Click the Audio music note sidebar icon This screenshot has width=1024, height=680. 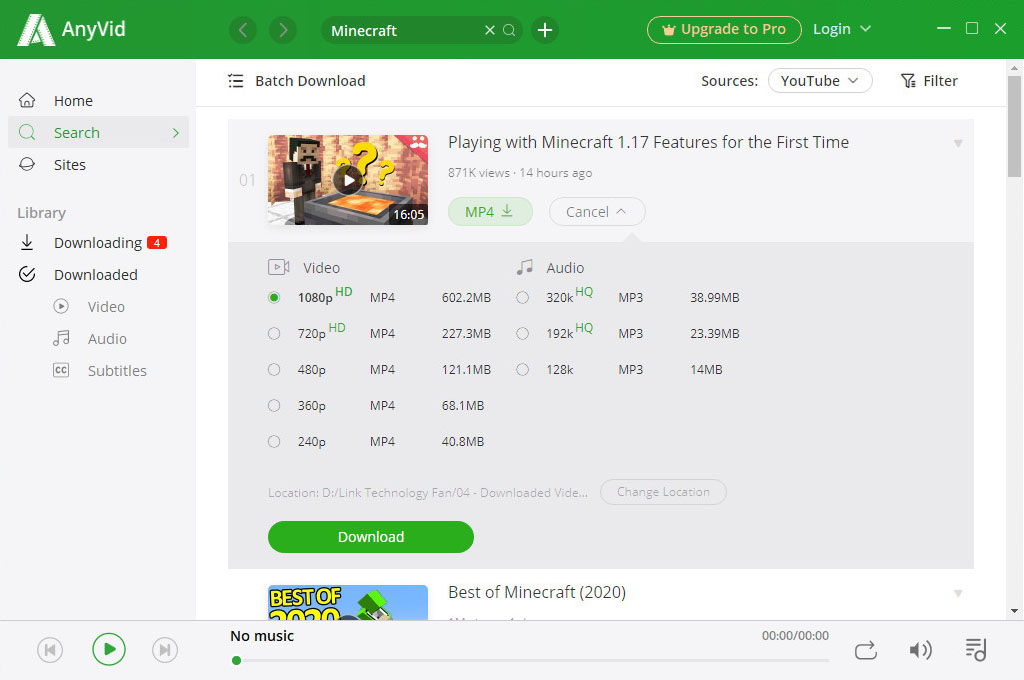[61, 338]
